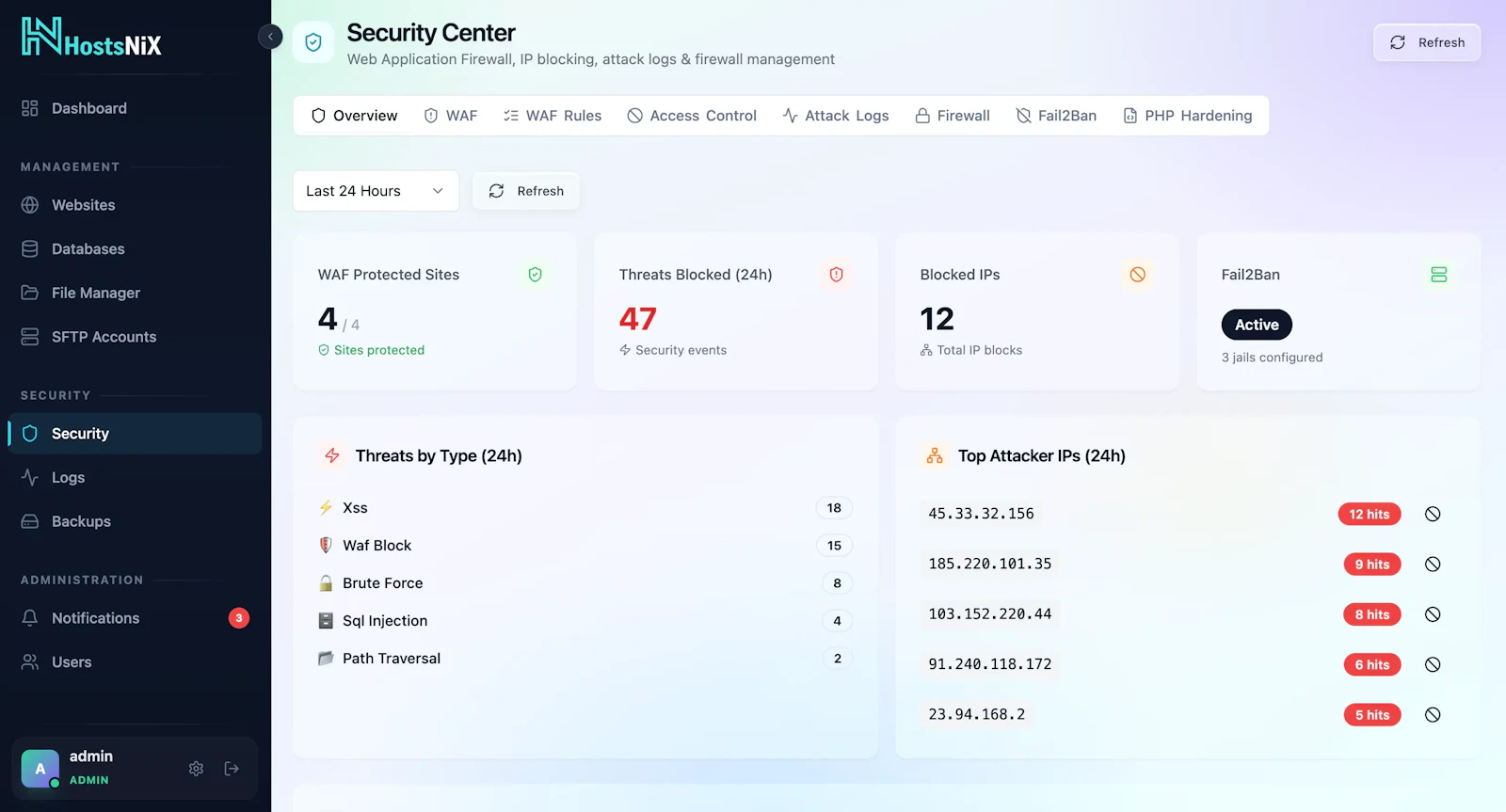Click the red notifications count badge
The height and width of the screenshot is (812, 1506).
(239, 618)
